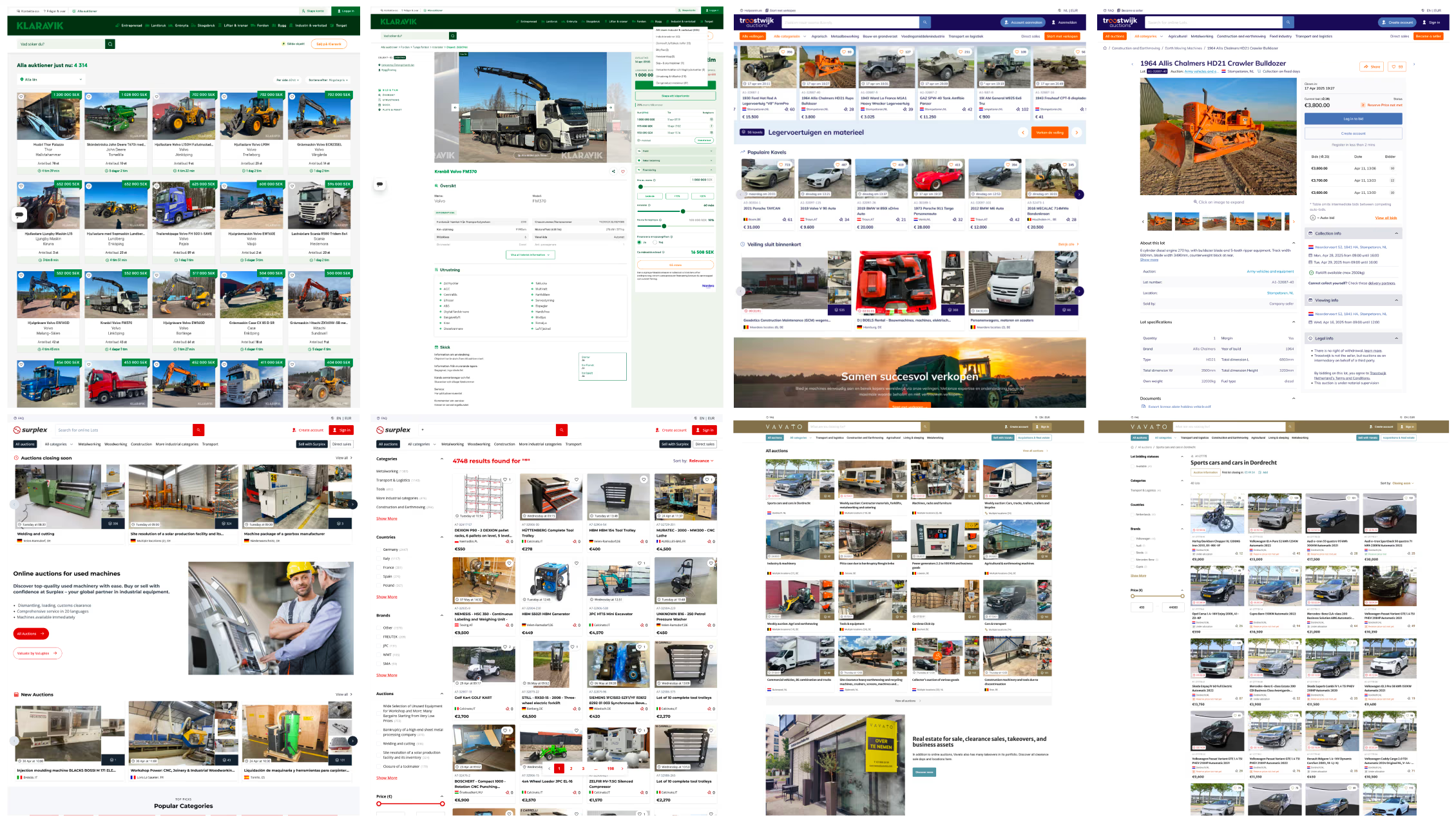Collapse Categories filter section on Surplex results
This screenshot has width=1456, height=822.
tap(441, 459)
